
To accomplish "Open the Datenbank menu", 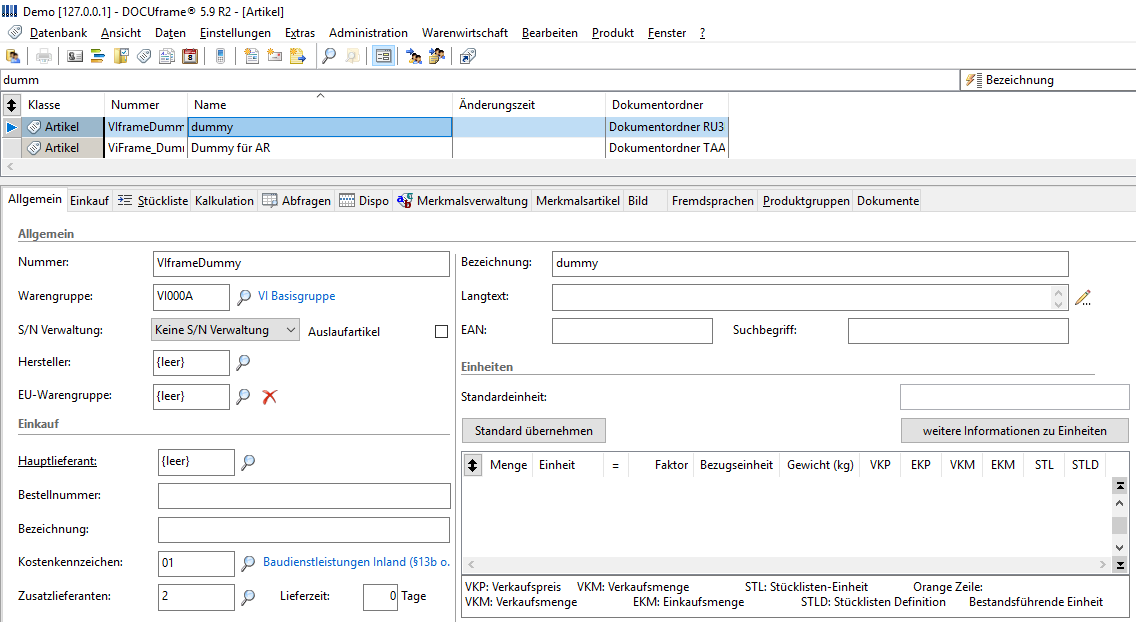I will (x=58, y=33).
